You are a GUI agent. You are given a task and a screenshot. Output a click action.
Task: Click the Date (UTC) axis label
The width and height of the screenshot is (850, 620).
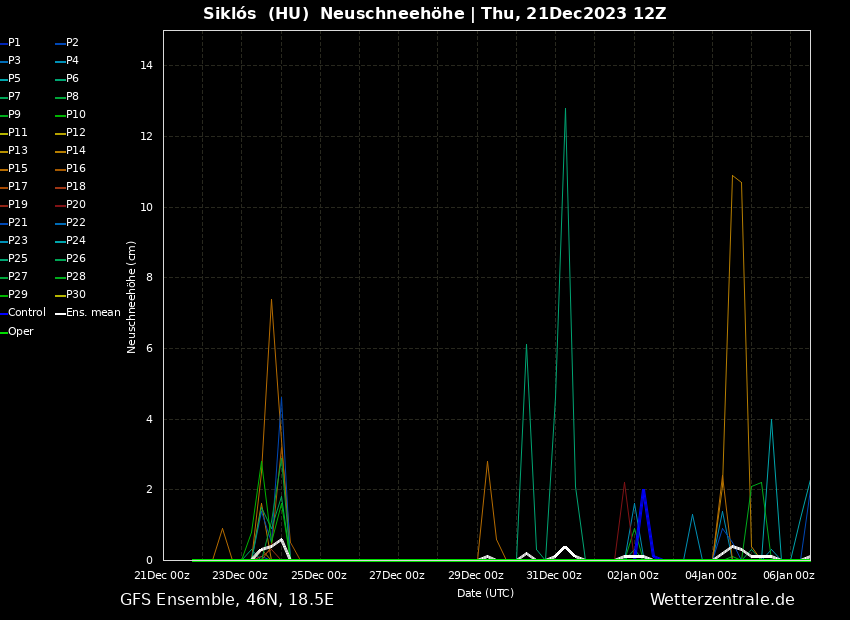(485, 593)
